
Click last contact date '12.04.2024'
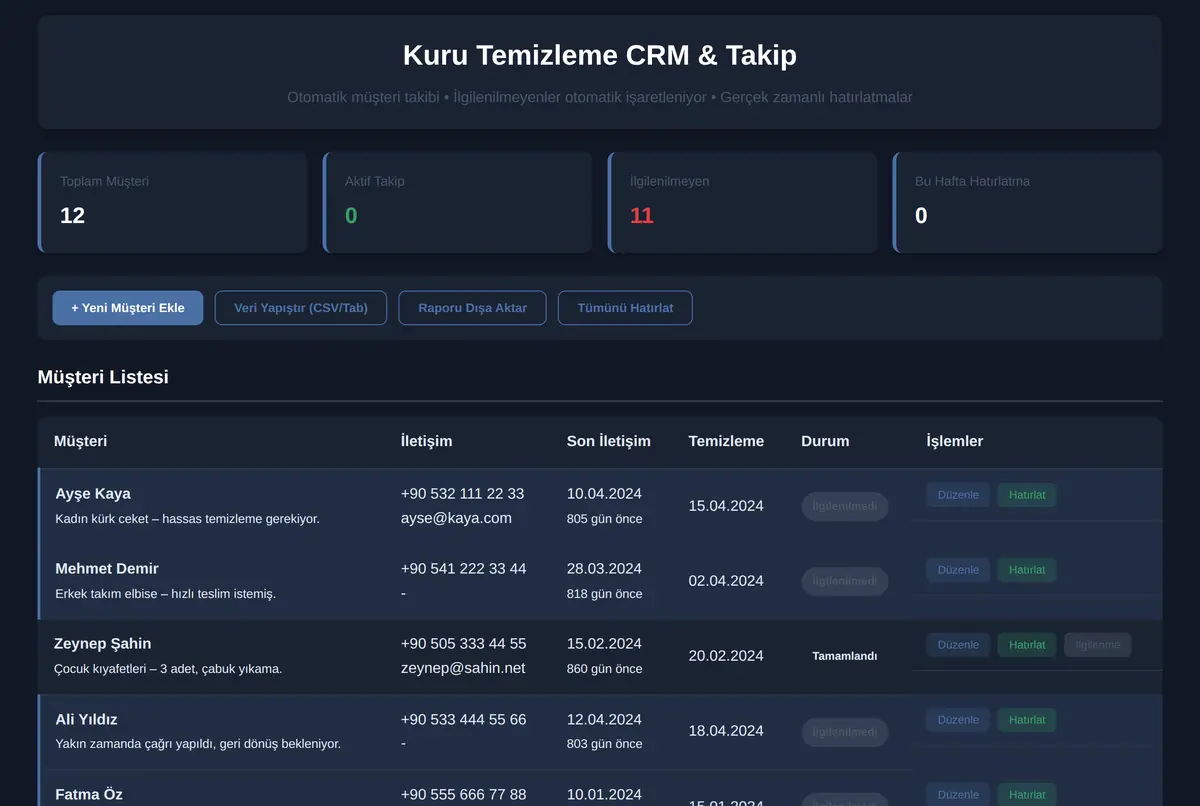coord(604,719)
